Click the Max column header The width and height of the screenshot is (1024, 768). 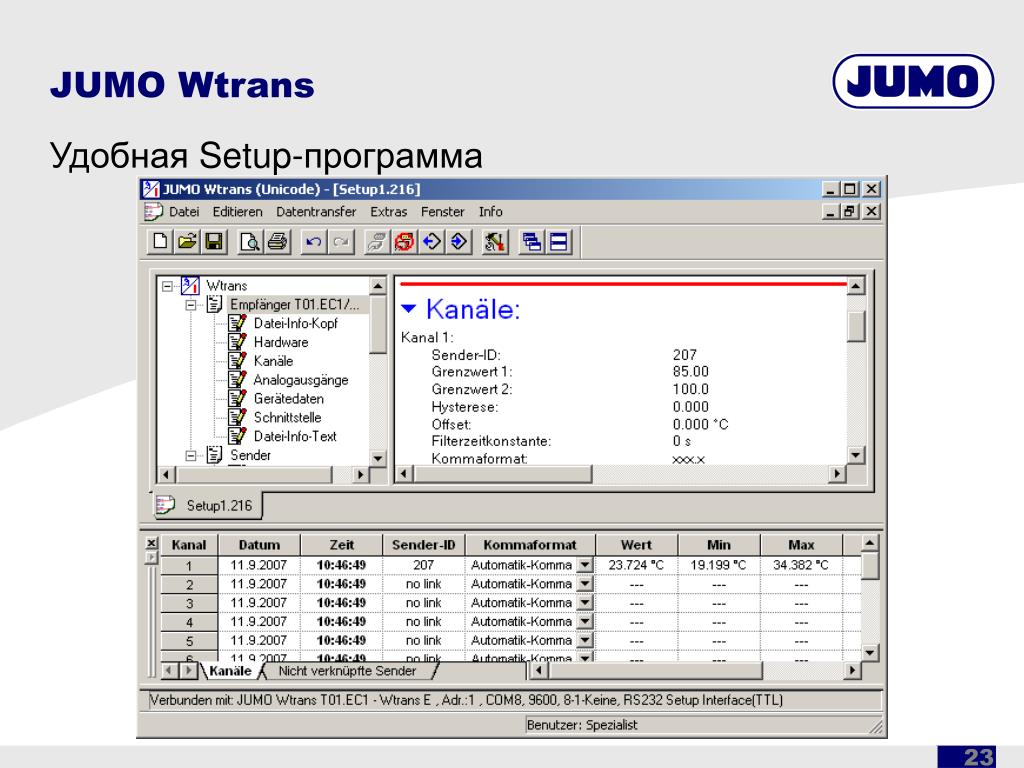[x=801, y=545]
